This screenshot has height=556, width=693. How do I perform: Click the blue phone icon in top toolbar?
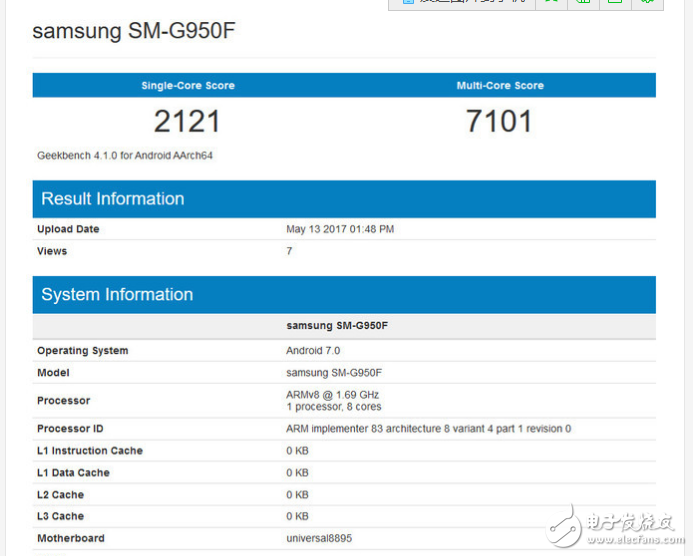point(407,3)
